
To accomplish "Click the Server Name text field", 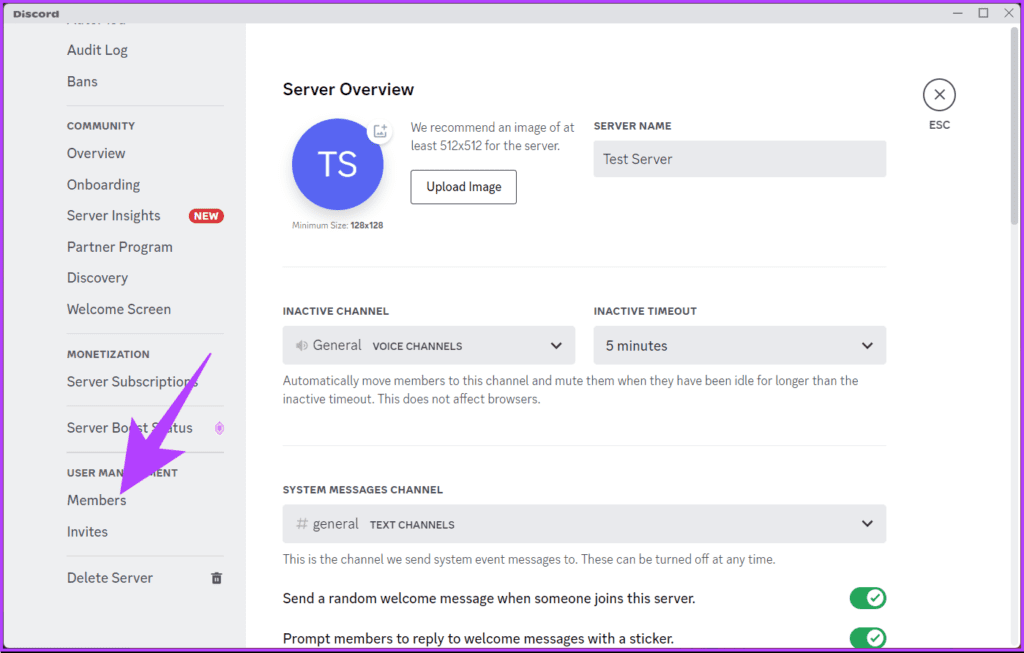I will tap(739, 159).
